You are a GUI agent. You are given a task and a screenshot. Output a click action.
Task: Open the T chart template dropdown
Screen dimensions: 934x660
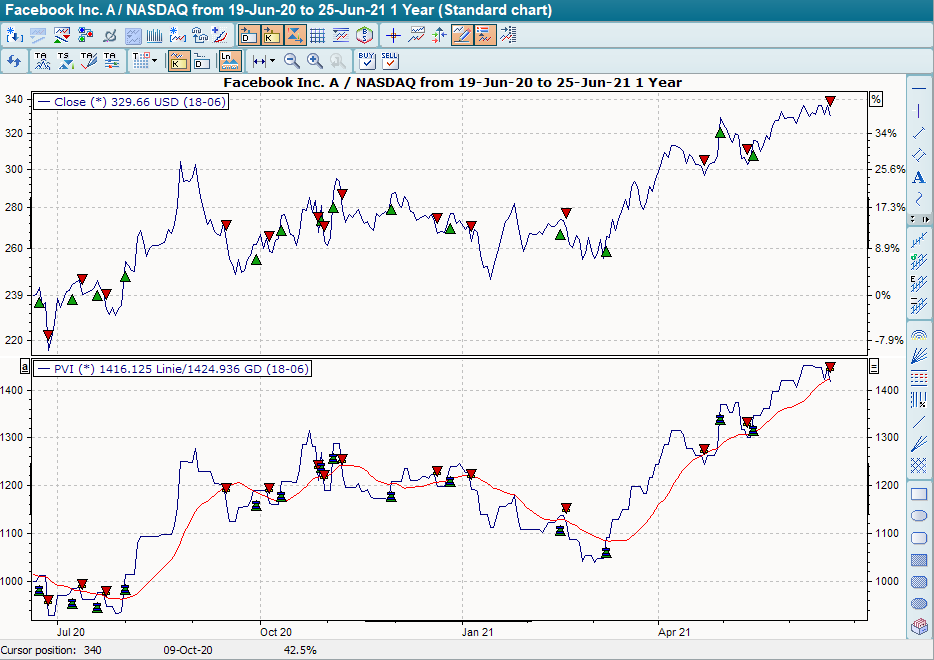(x=141, y=60)
